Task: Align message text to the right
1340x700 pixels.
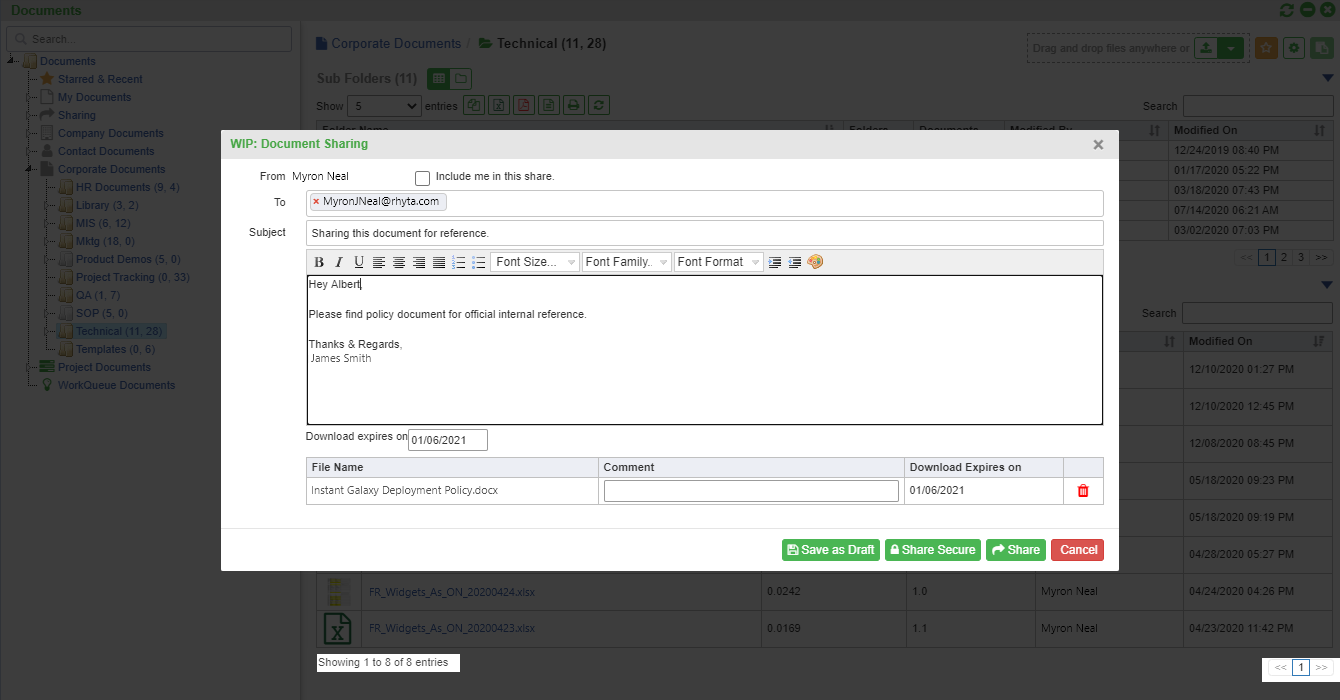Action: pos(419,262)
